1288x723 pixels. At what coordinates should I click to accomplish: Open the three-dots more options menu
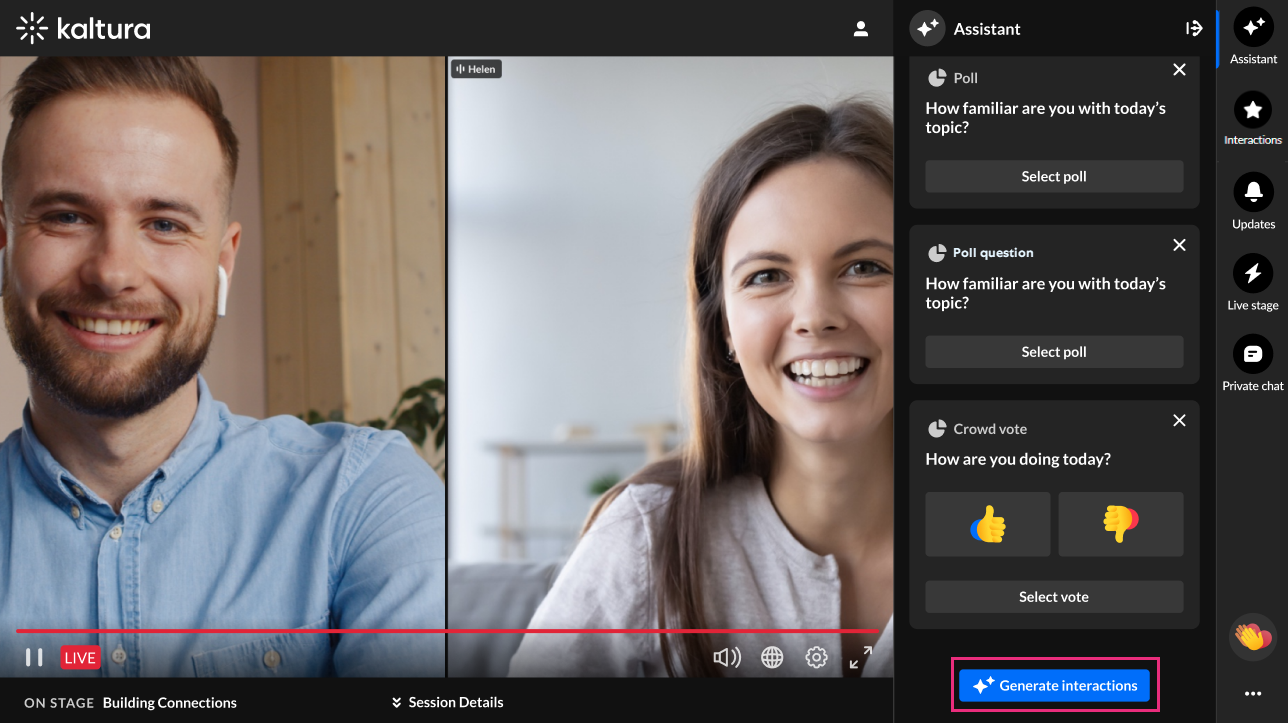[x=1252, y=693]
